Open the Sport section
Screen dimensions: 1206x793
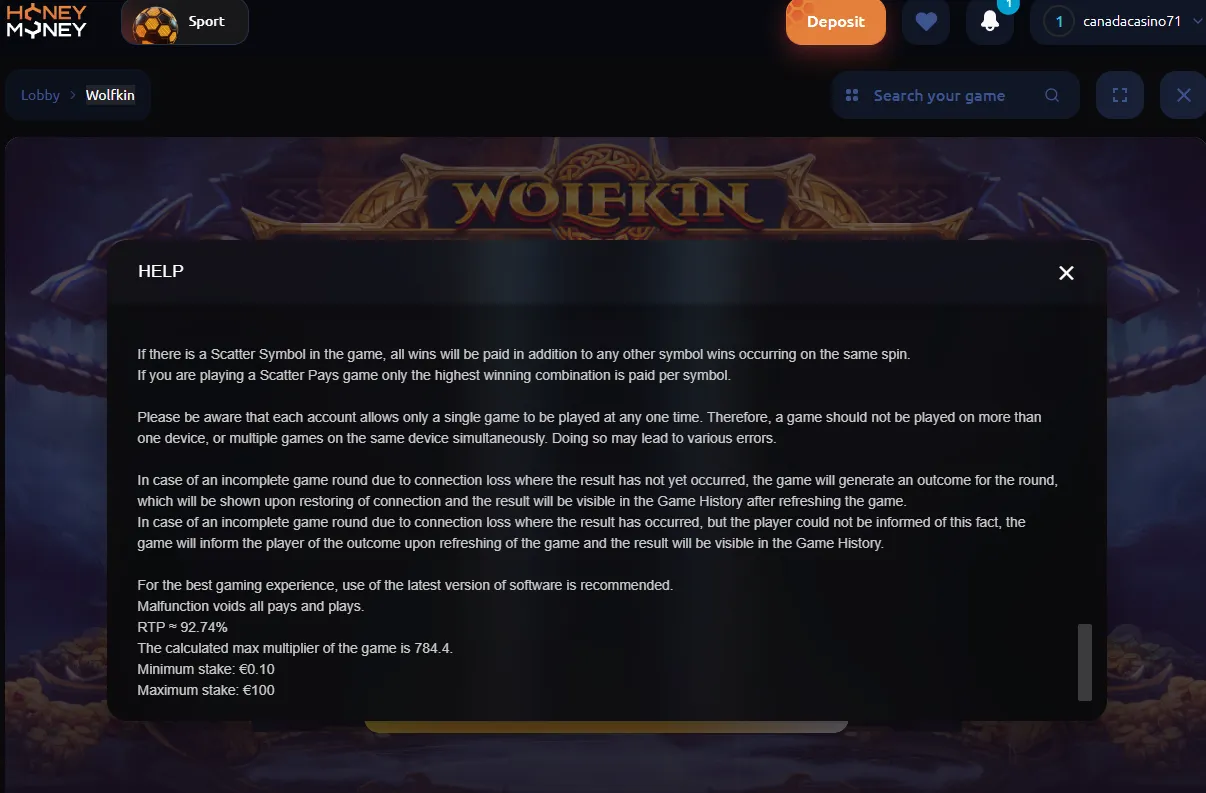click(x=185, y=22)
